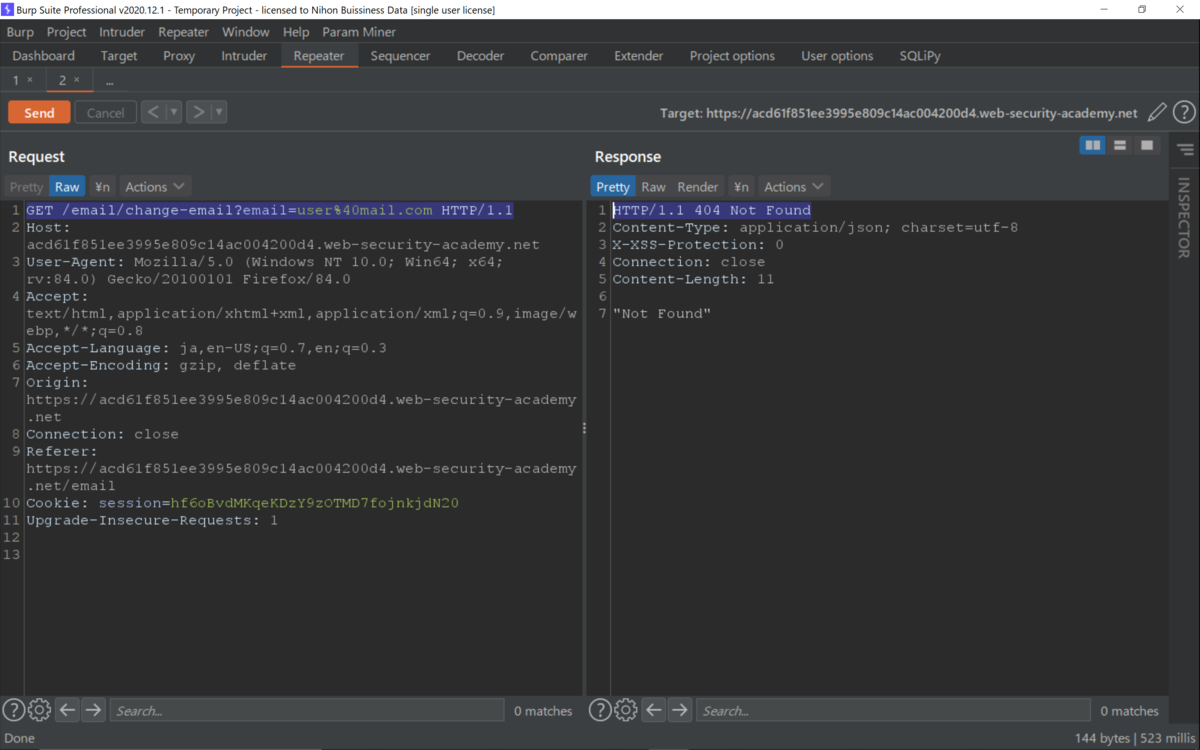This screenshot has width=1200, height=750.
Task: Go forward in request history
Action: [198, 112]
